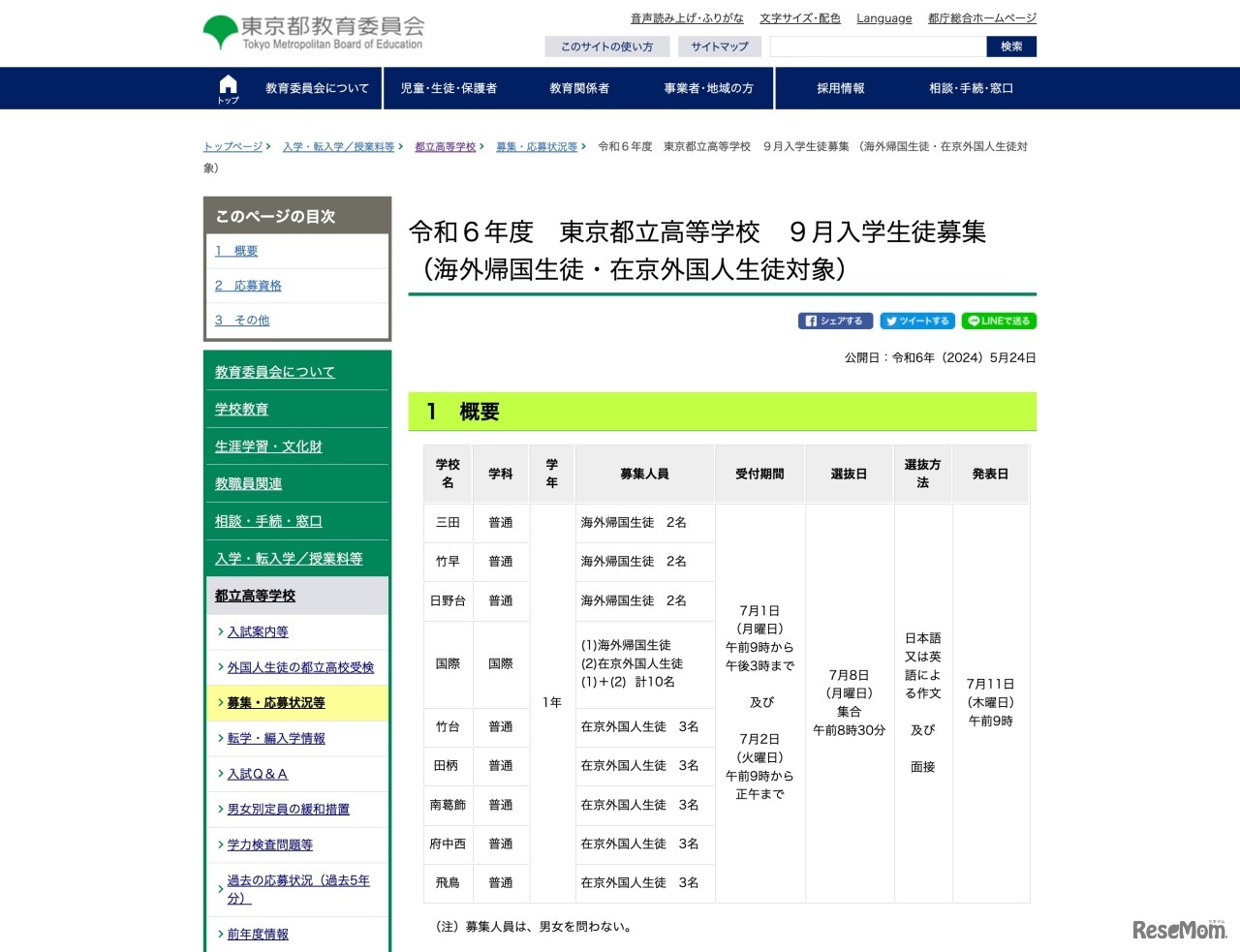This screenshot has width=1240, height=952.
Task: Open 学力検査問題等 sidebar item
Action: [x=270, y=845]
